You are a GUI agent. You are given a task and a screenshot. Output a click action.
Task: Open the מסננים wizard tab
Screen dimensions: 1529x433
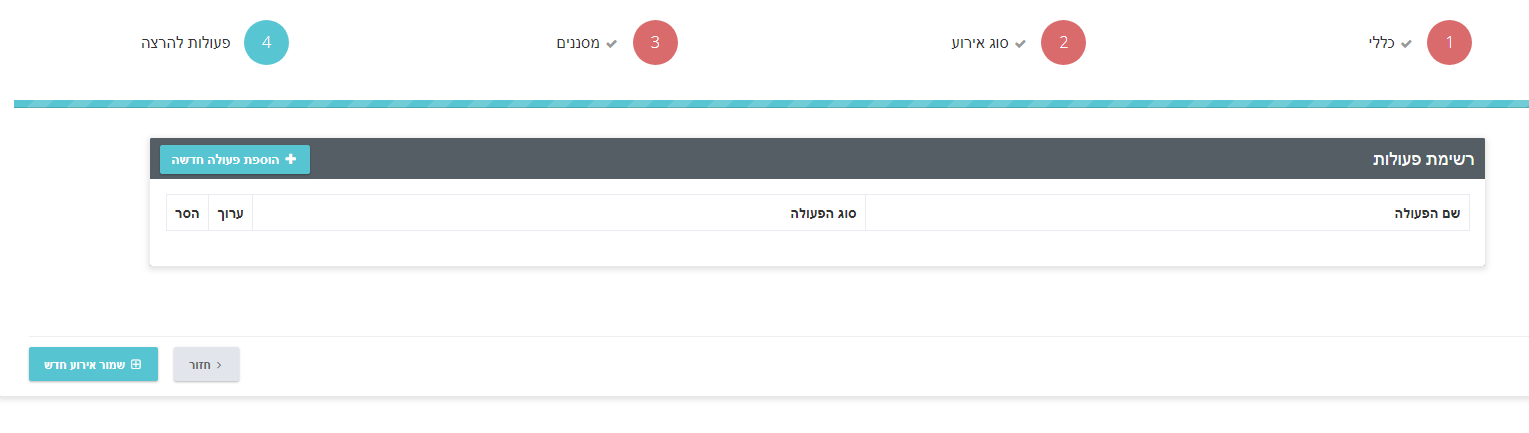point(578,44)
